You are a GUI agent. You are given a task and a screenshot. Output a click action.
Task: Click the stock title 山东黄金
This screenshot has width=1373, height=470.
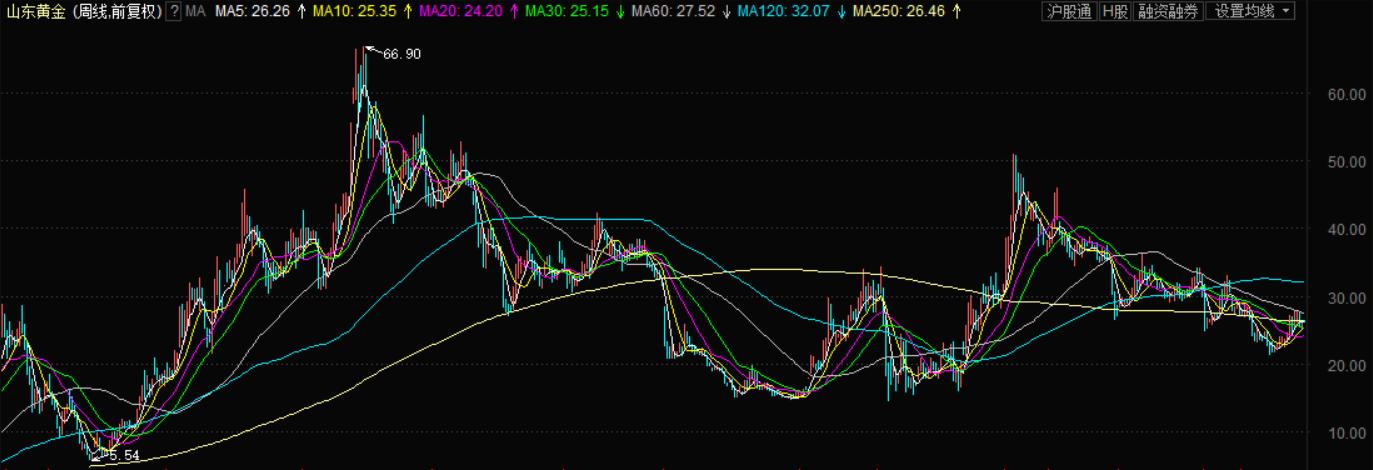pos(34,11)
